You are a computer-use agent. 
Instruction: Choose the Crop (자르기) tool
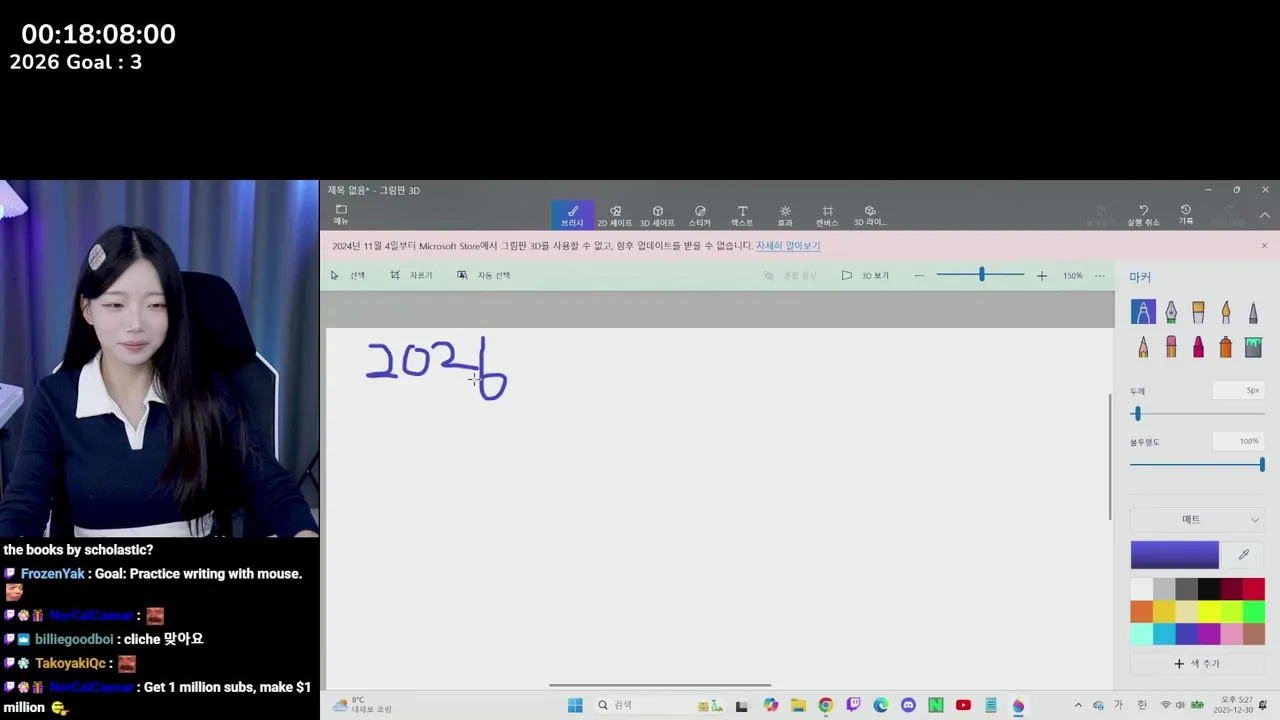pos(411,275)
